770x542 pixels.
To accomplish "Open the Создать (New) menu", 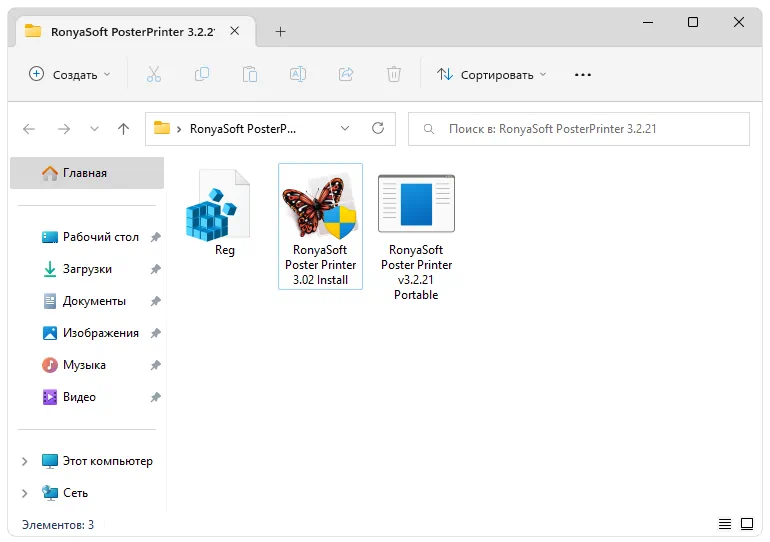I will (x=69, y=75).
